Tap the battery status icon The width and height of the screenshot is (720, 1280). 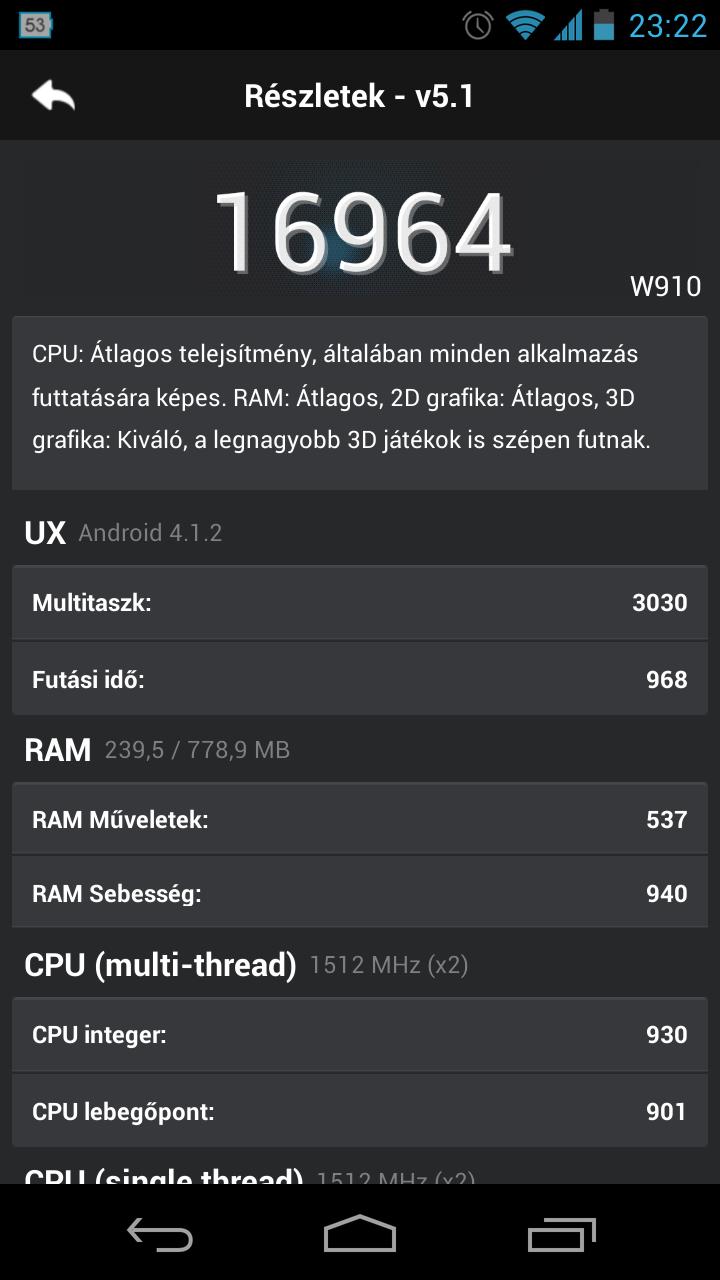tap(603, 25)
